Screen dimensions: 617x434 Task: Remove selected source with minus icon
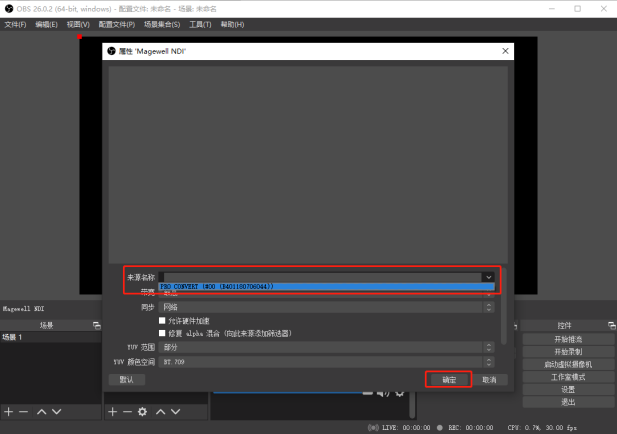(x=127, y=412)
